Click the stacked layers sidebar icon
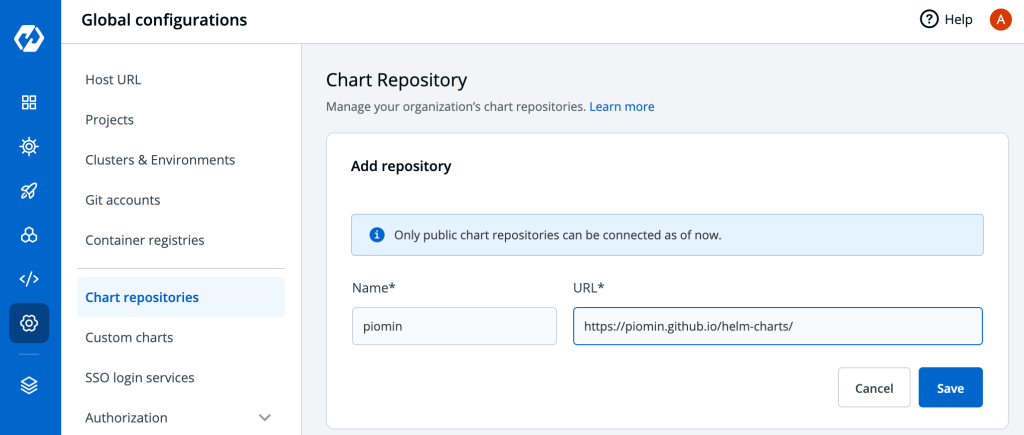 tap(29, 385)
